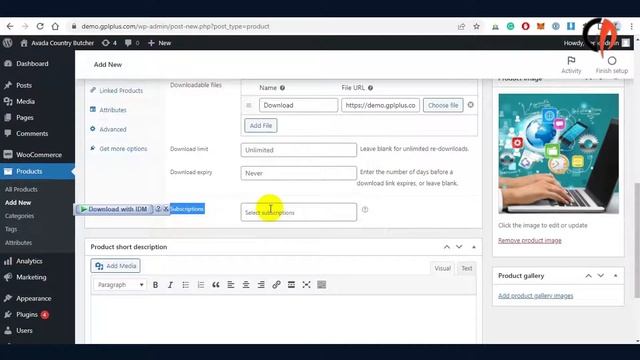Click the Choose file button
640x360 pixels.
(x=443, y=105)
